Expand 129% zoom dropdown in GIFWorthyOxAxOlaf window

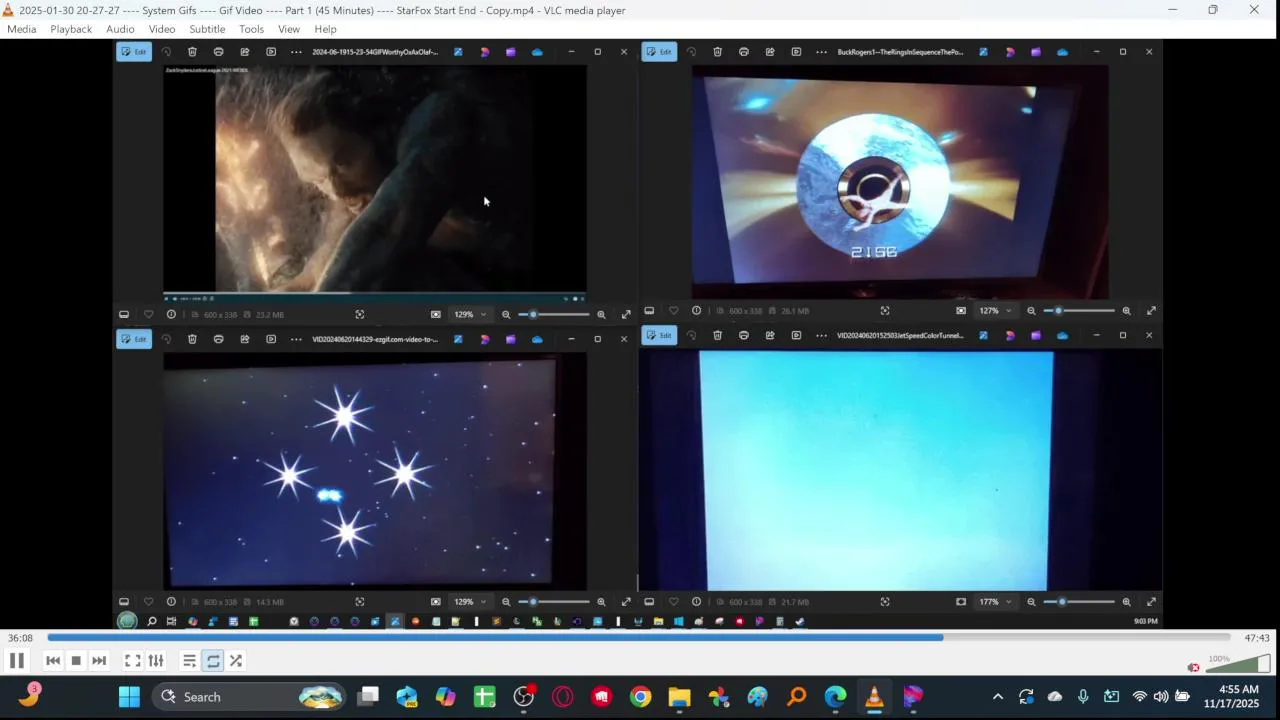[x=470, y=314]
